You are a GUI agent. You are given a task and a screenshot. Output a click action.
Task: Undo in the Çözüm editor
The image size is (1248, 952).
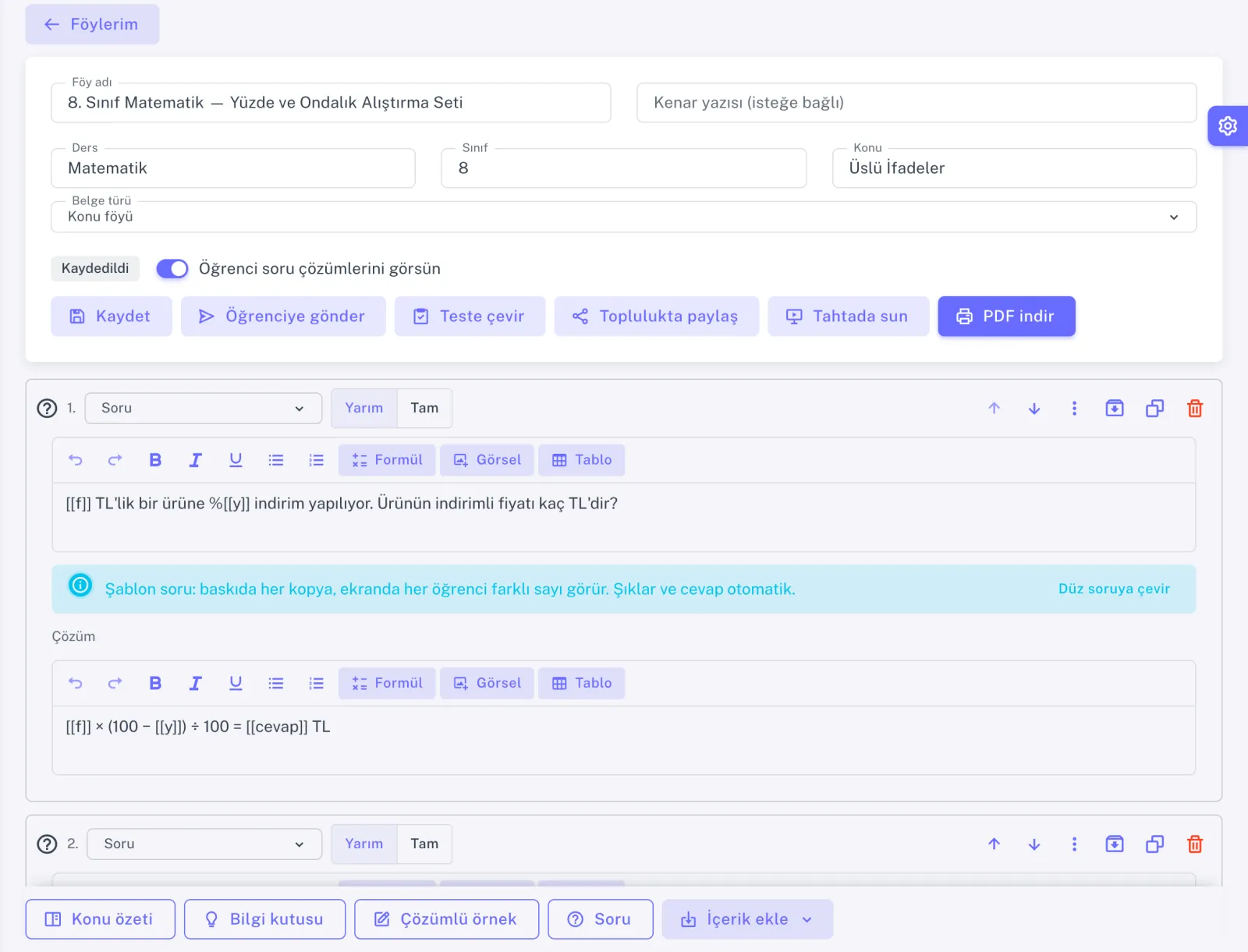click(75, 683)
